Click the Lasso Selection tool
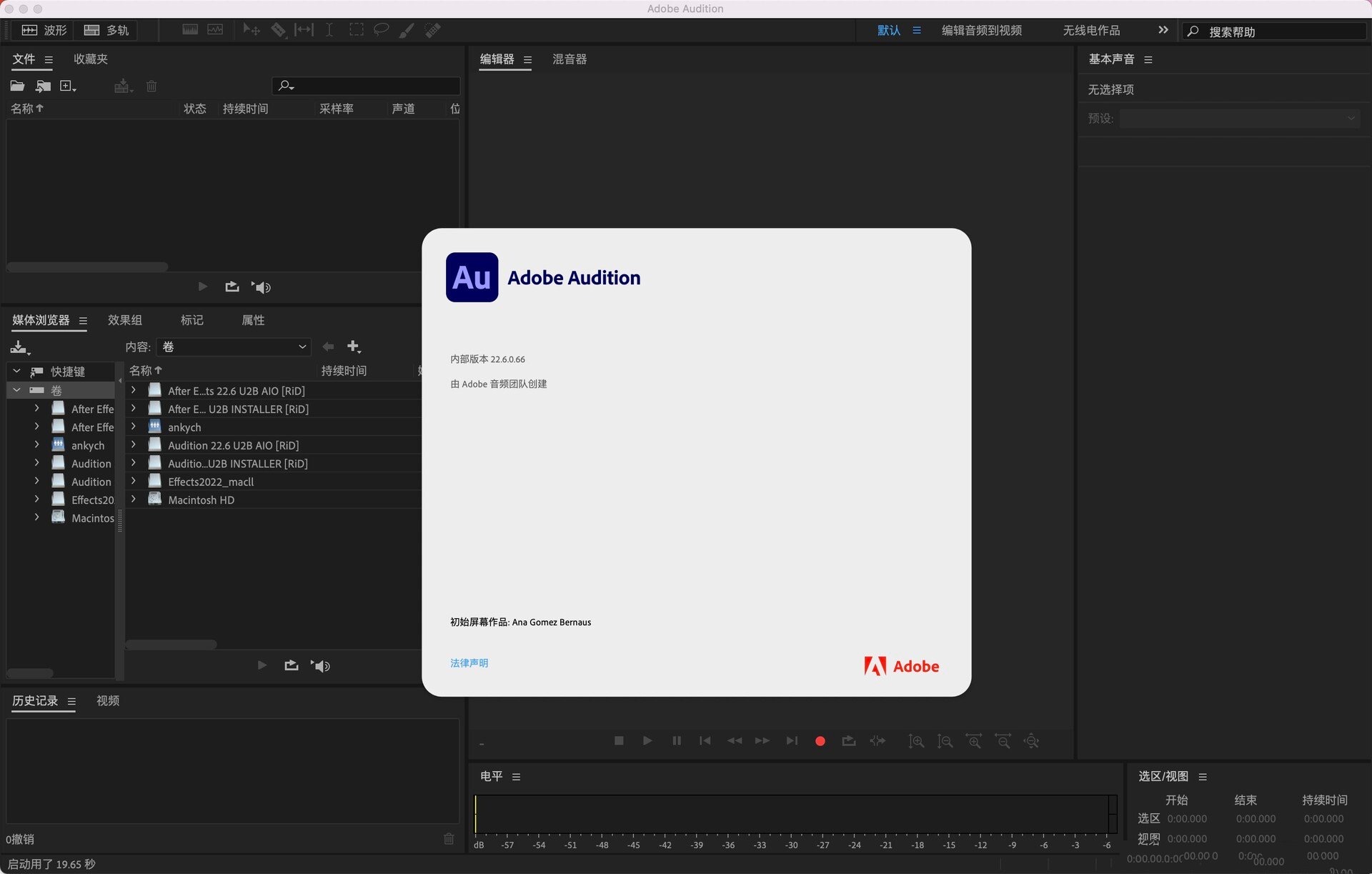The image size is (1372, 874). tap(381, 30)
